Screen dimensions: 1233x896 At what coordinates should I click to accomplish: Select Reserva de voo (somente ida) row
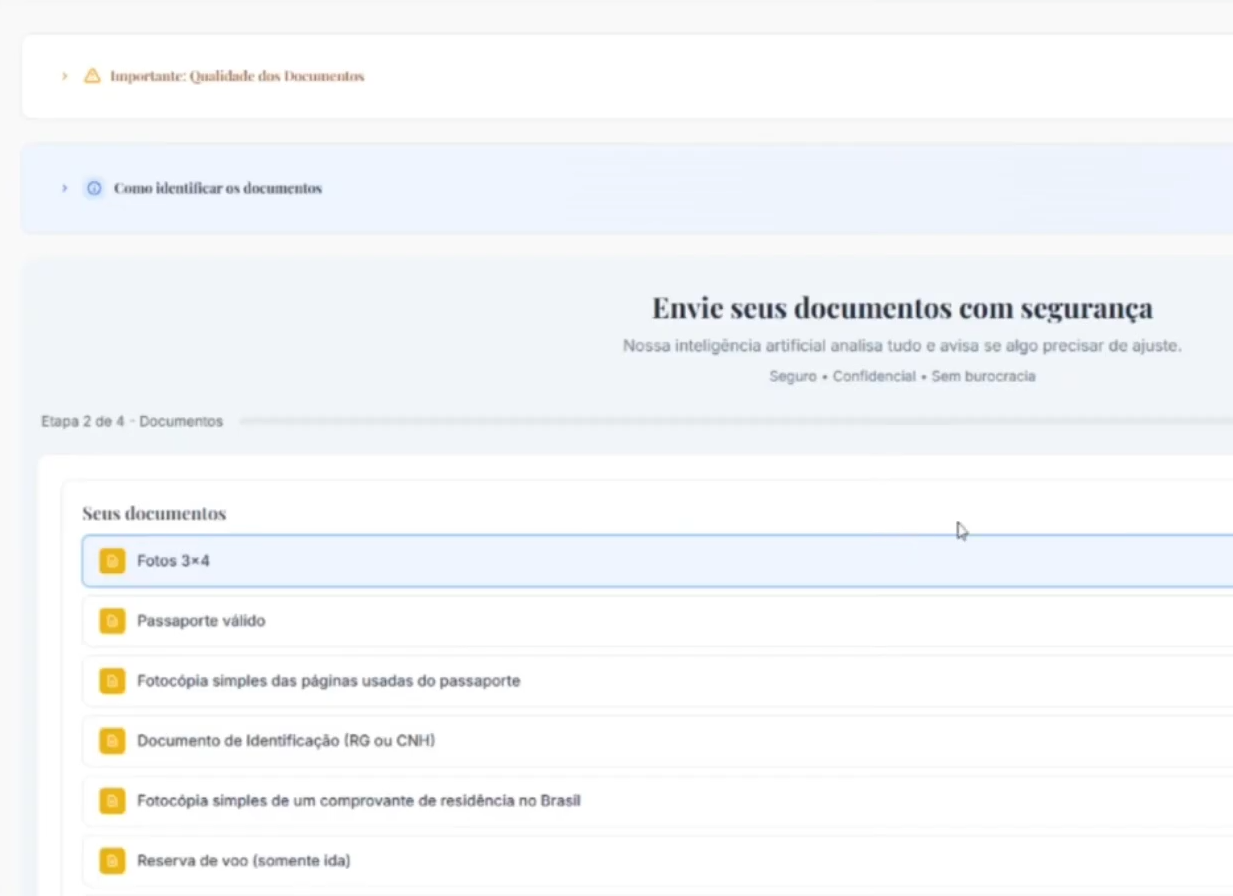point(657,861)
